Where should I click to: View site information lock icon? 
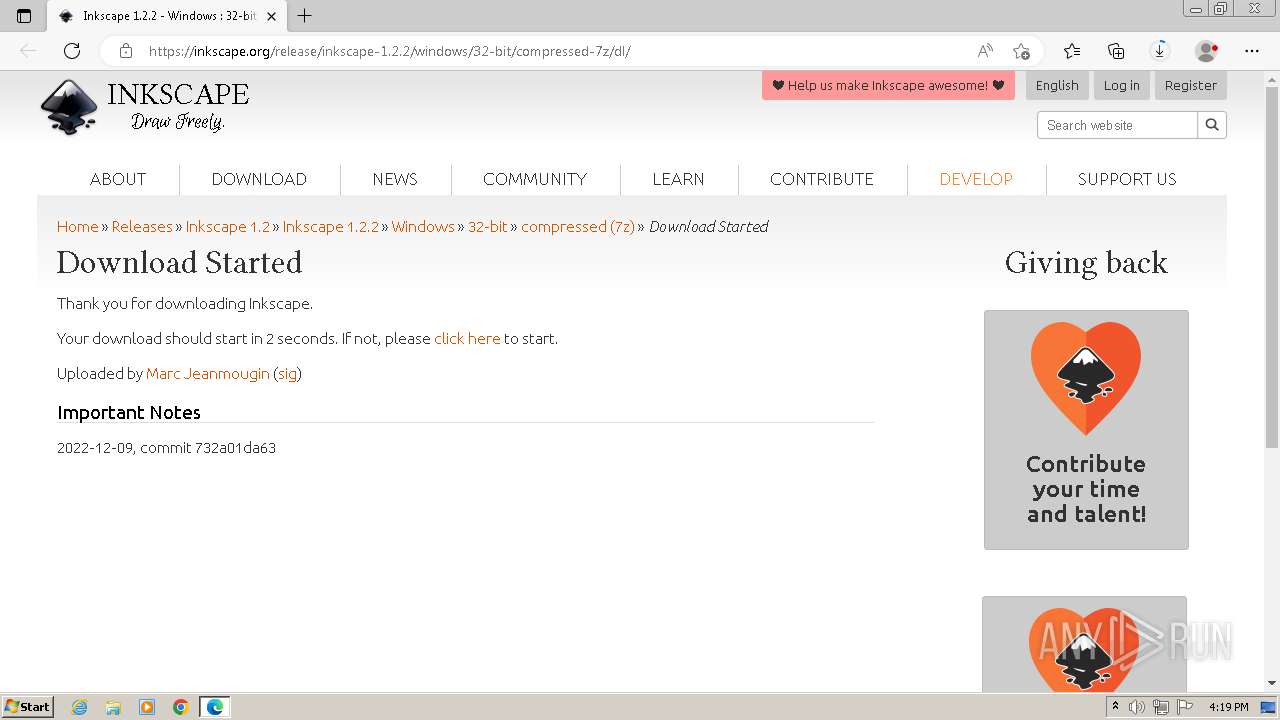pyautogui.click(x=126, y=51)
